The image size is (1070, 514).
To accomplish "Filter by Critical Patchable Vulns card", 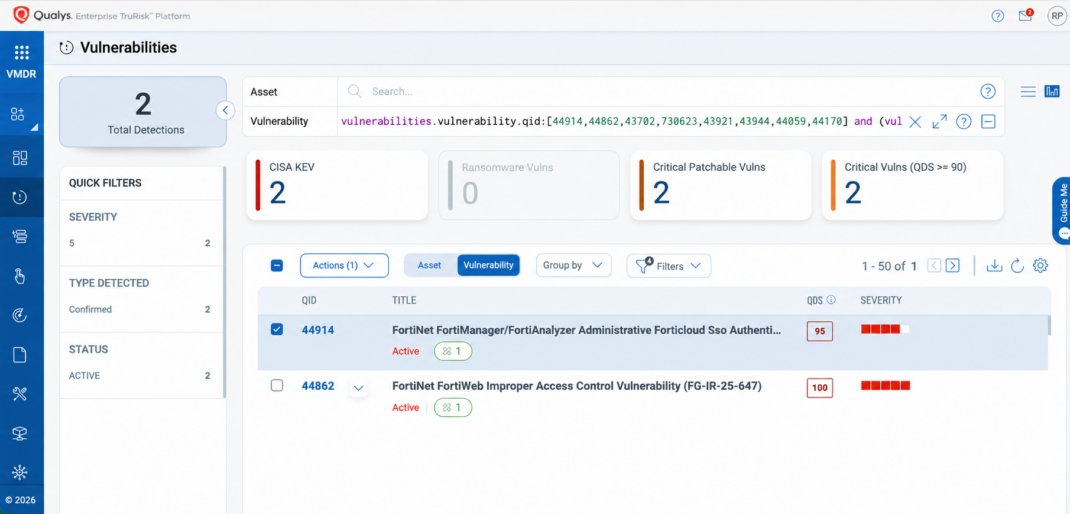I will pyautogui.click(x=721, y=185).
